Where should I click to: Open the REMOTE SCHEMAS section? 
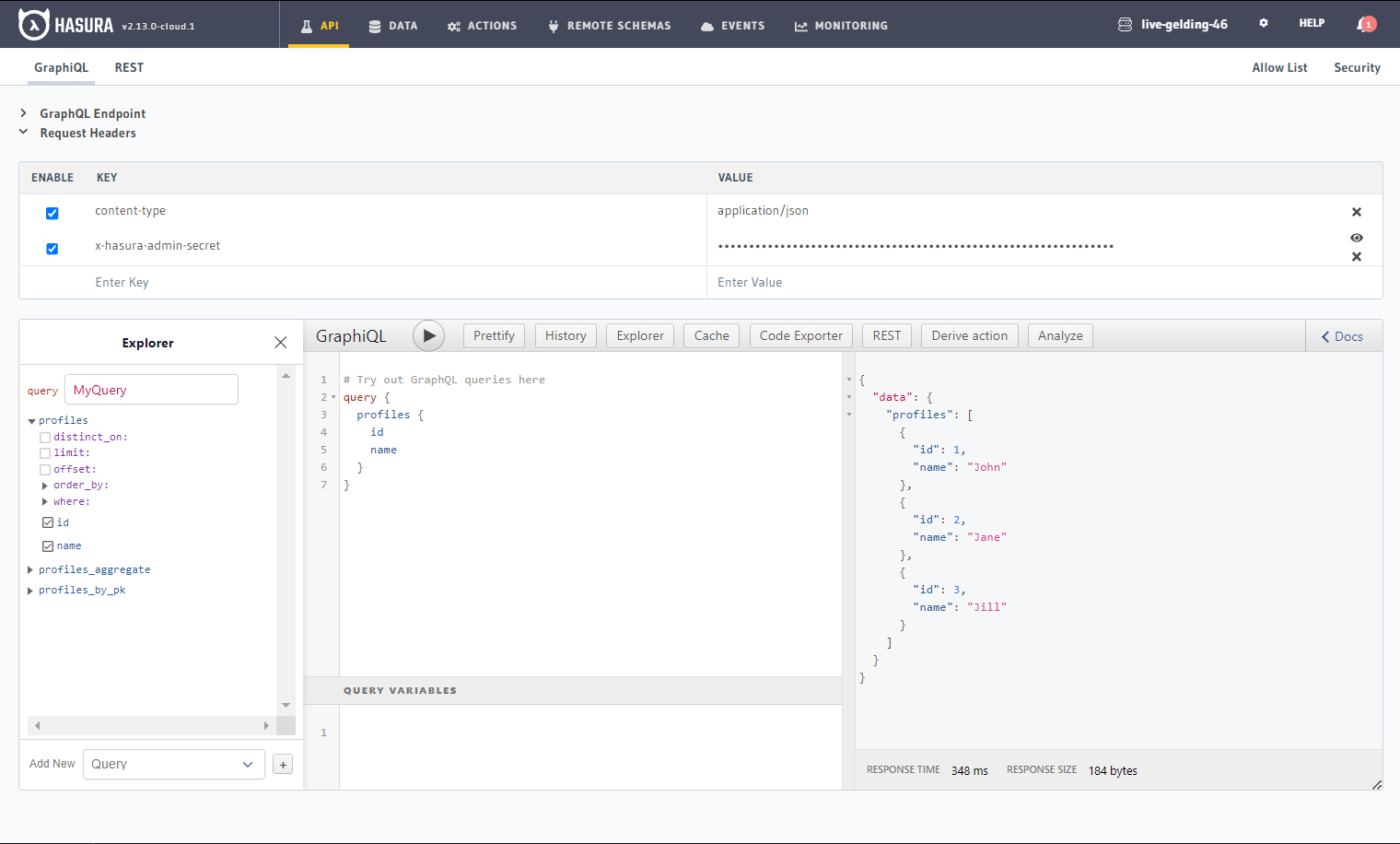click(x=552, y=26)
